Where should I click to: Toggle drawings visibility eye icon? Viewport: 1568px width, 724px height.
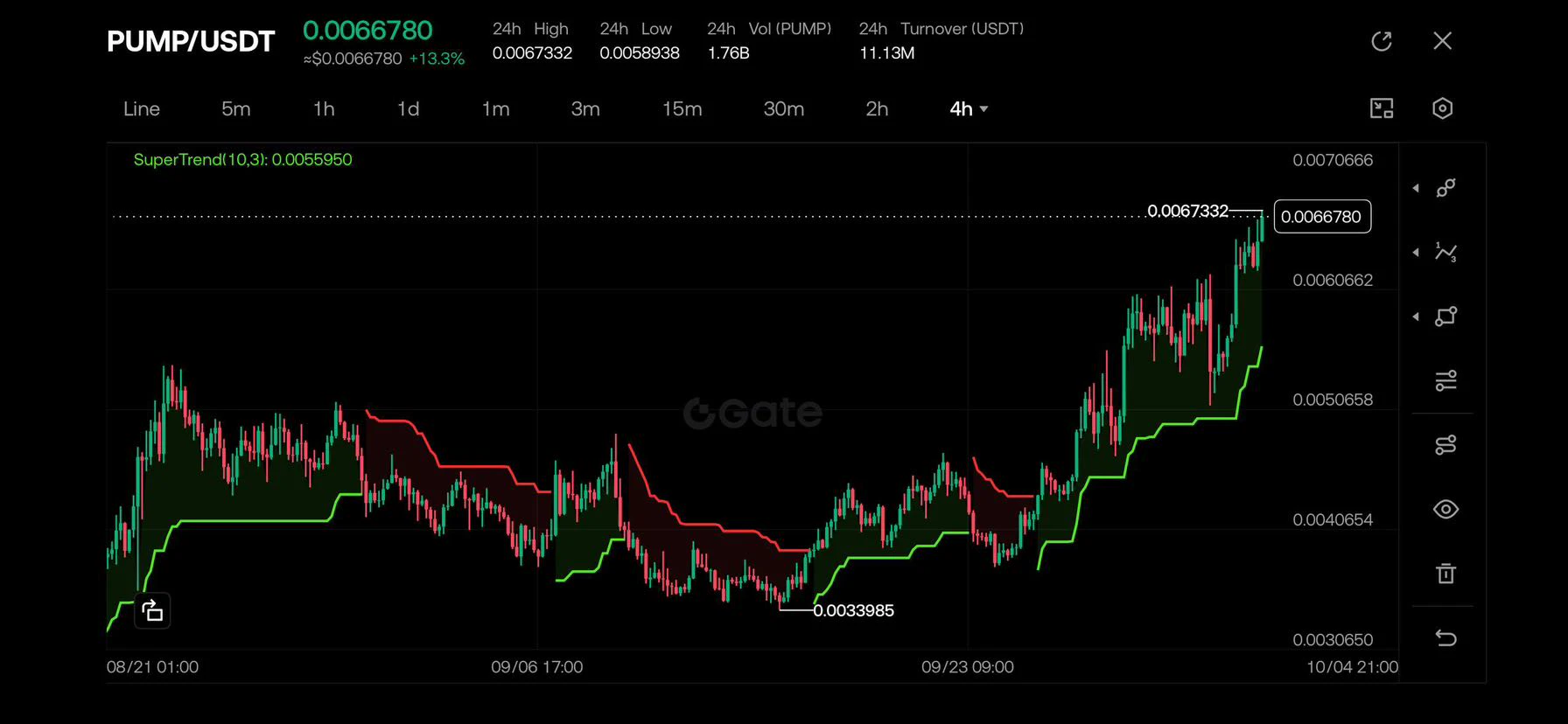[x=1446, y=509]
